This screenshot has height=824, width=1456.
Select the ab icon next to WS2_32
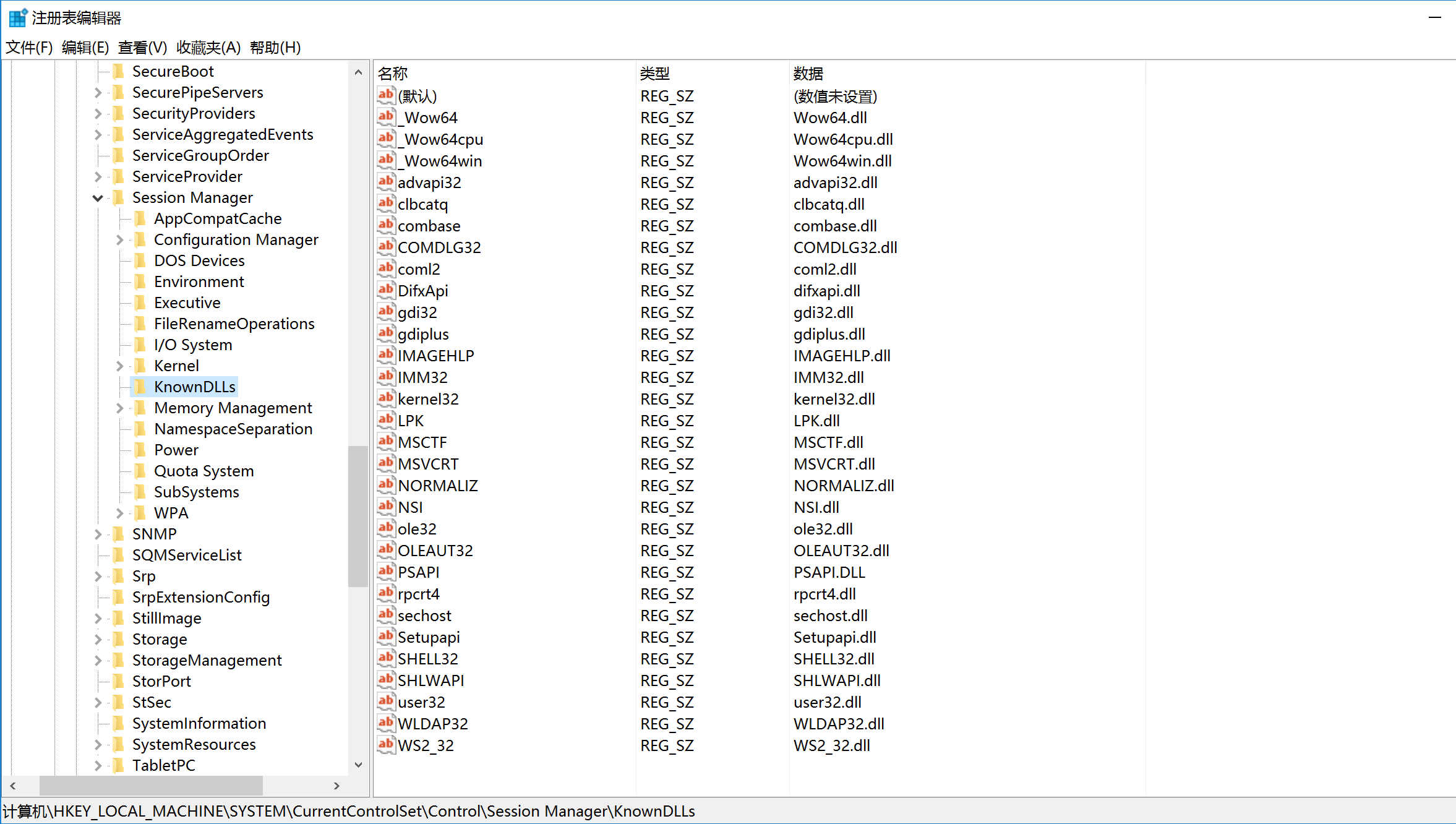[x=386, y=745]
